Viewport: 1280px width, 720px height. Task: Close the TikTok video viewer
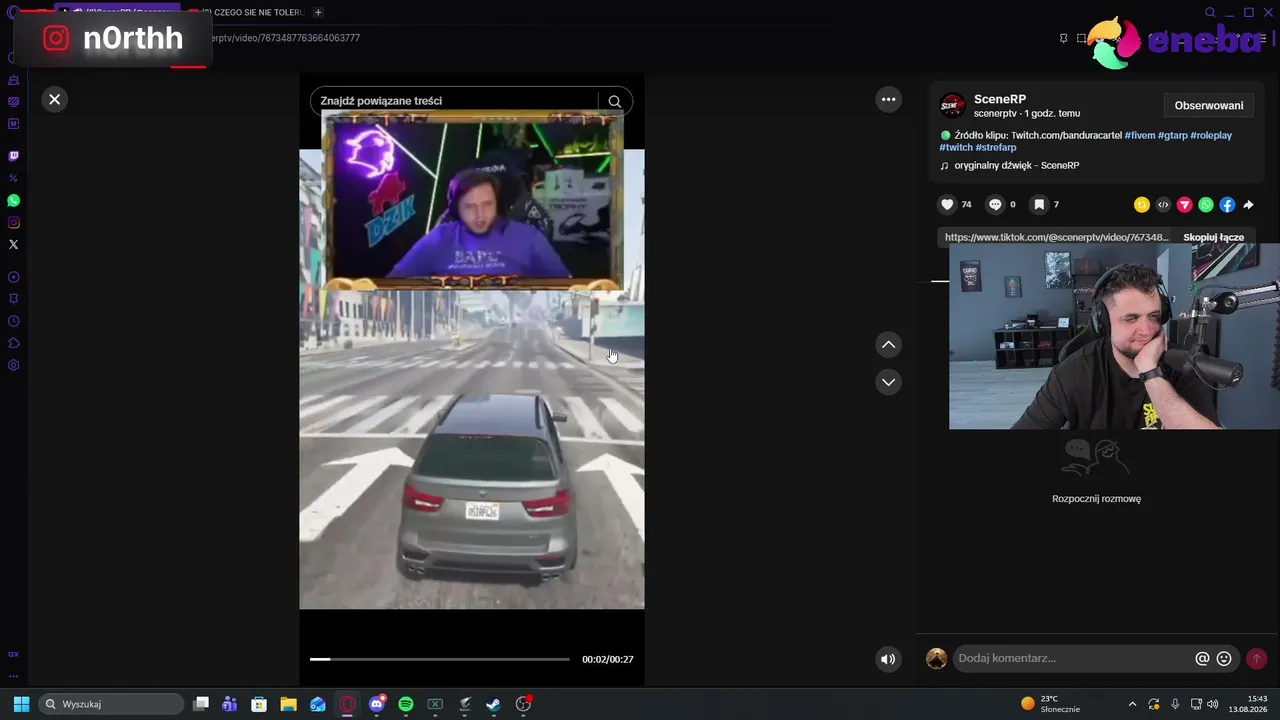55,99
